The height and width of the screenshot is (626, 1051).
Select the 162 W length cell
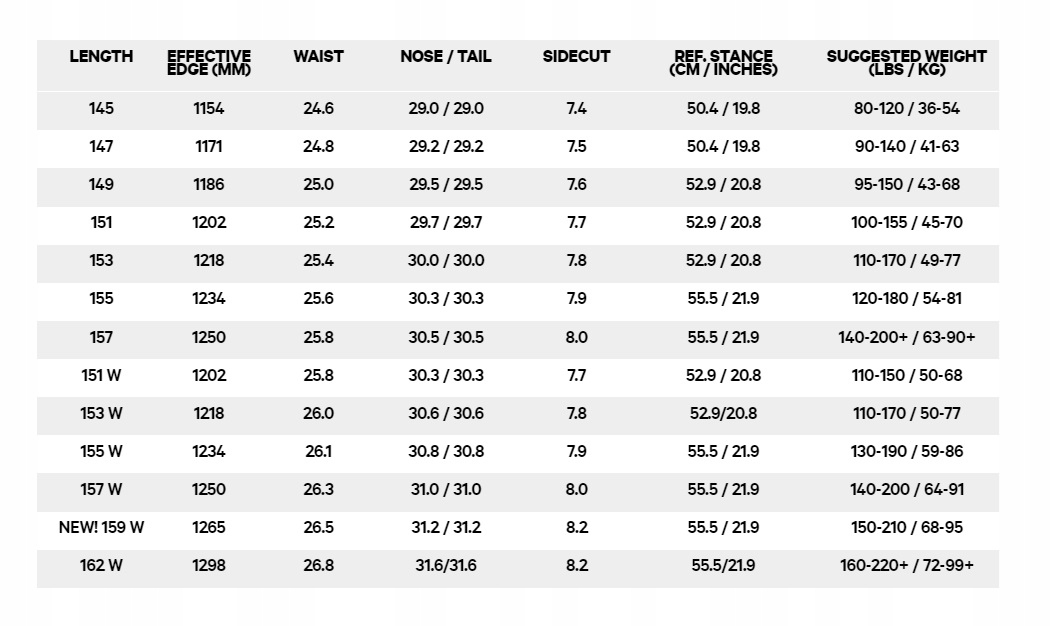click(101, 565)
